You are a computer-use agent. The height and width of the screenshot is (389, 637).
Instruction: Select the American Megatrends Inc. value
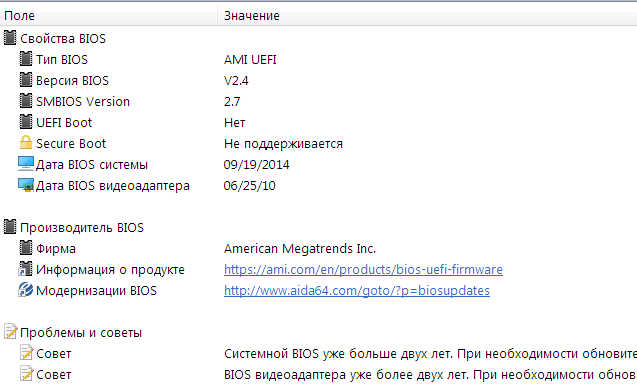(300, 249)
